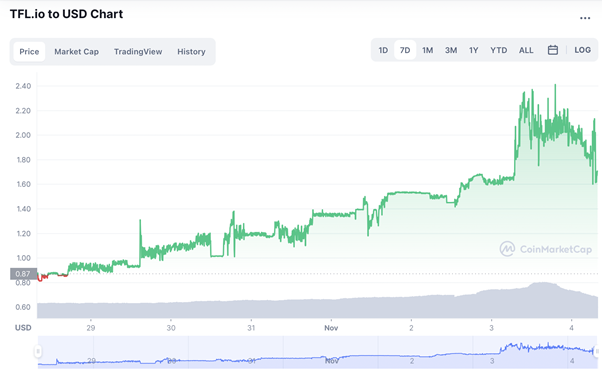Select the 7D time range
Screen dimensions: 602x371
(405, 50)
